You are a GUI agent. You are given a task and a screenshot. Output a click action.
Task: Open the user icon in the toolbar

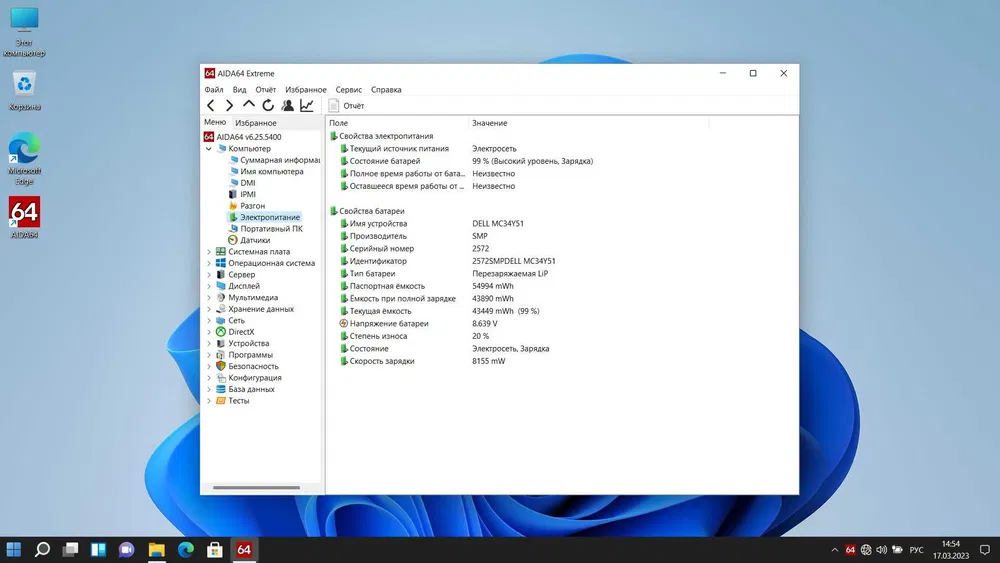[288, 106]
